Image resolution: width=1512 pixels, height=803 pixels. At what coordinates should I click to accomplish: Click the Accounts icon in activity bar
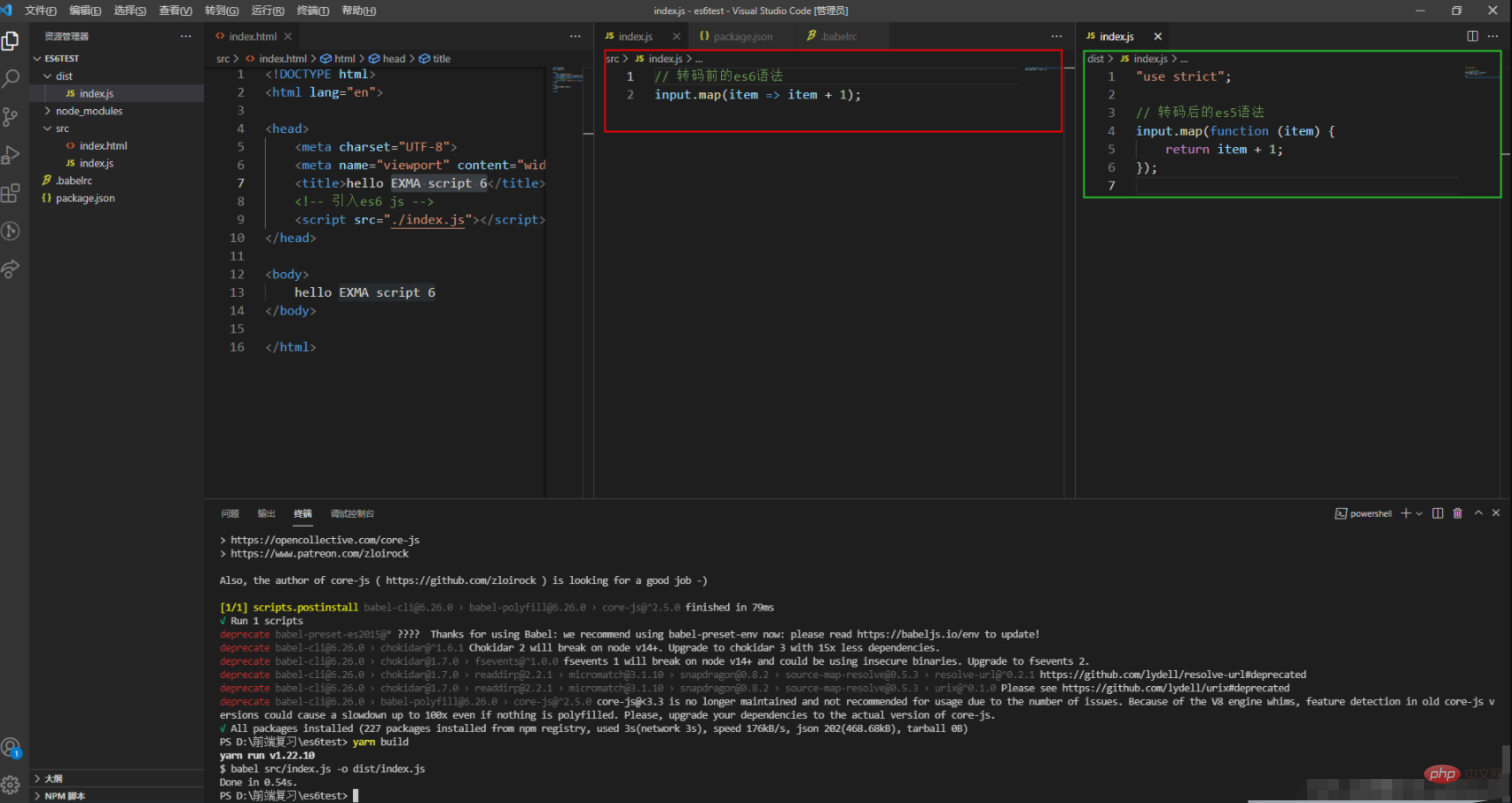point(11,748)
